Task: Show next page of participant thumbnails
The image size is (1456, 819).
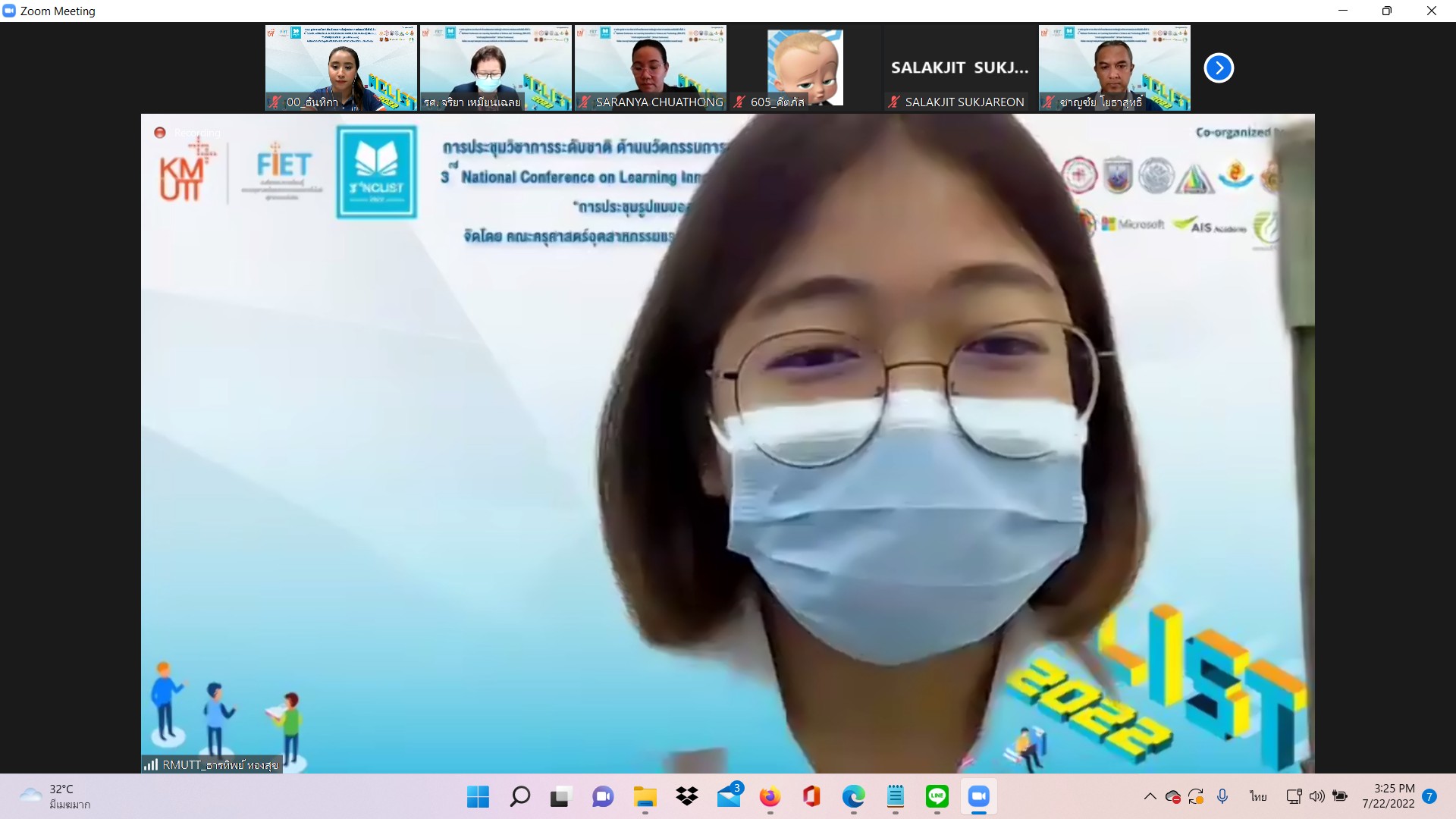Action: pos(1219,68)
